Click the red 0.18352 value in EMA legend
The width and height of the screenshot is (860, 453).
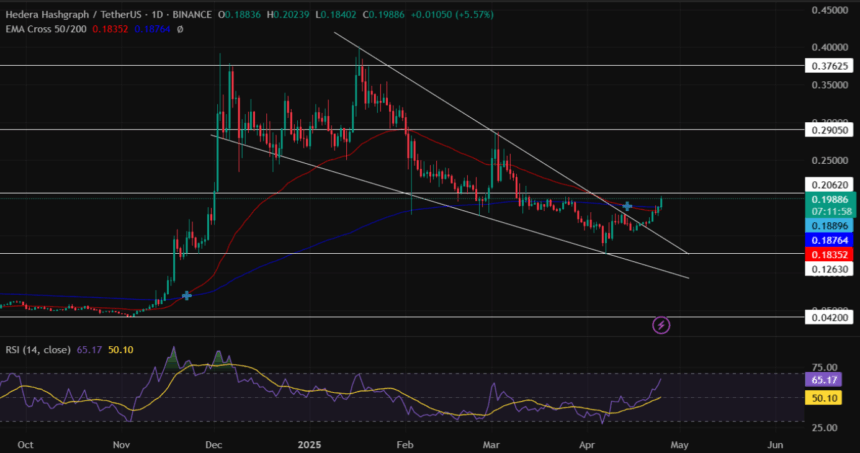pos(110,29)
